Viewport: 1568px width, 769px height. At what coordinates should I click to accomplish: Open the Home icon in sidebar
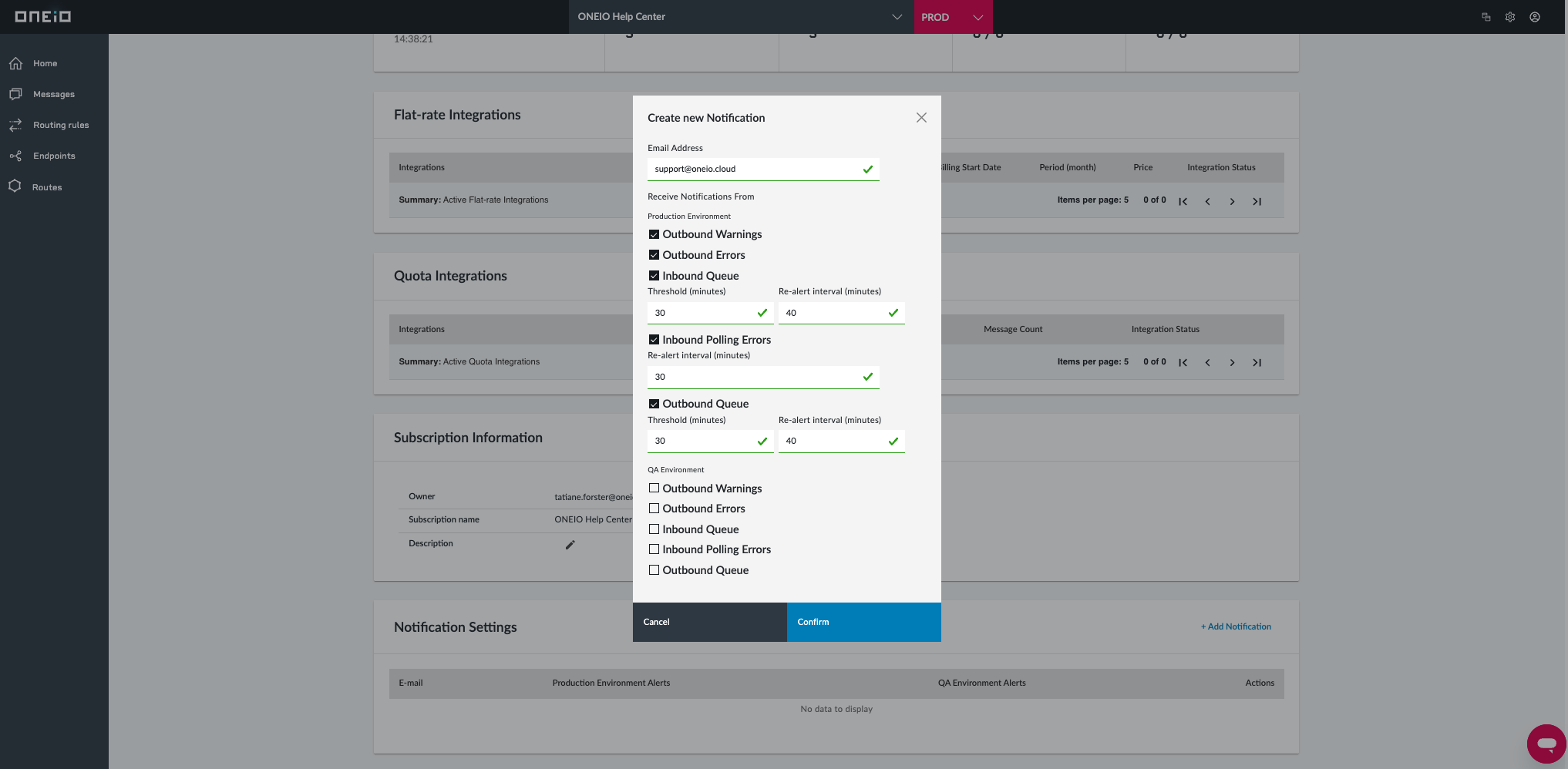point(15,63)
